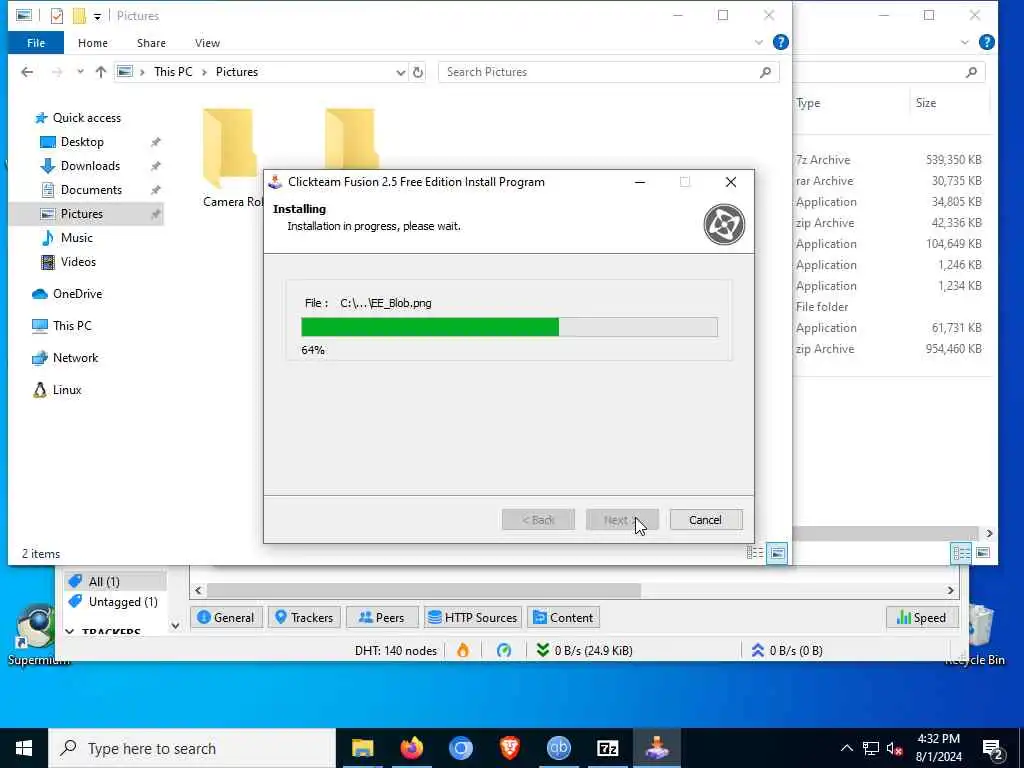The height and width of the screenshot is (768, 1024).
Task: Show the Speed graph in qBittorrent
Action: pos(921,617)
